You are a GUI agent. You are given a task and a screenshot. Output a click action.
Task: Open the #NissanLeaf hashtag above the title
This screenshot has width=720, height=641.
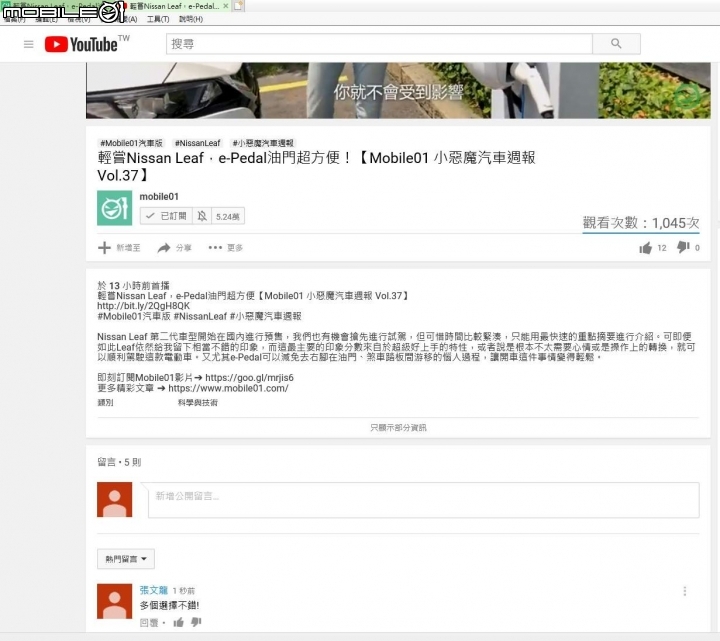[x=197, y=143]
